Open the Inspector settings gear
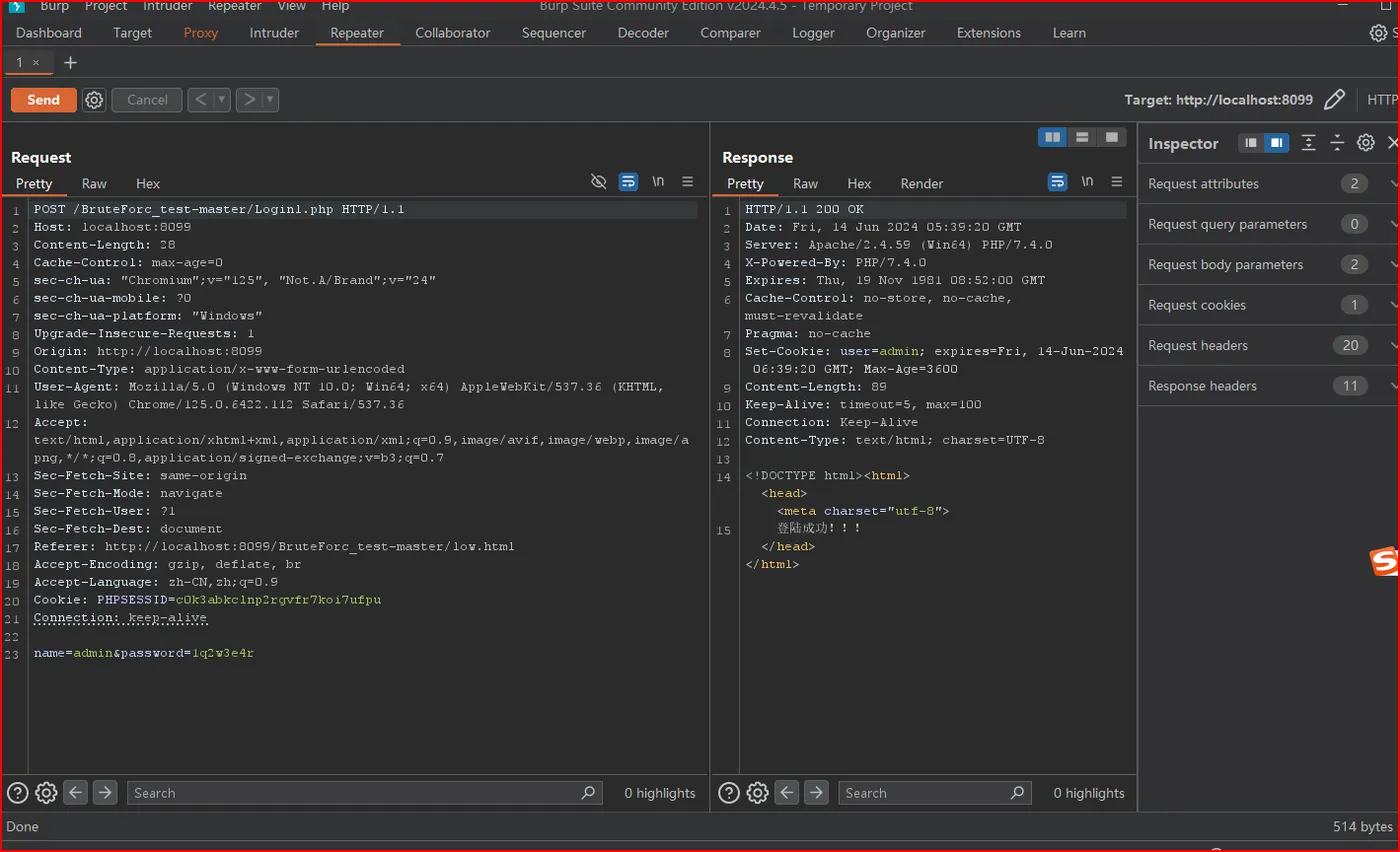Screen dimensions: 1400x852 (1365, 143)
